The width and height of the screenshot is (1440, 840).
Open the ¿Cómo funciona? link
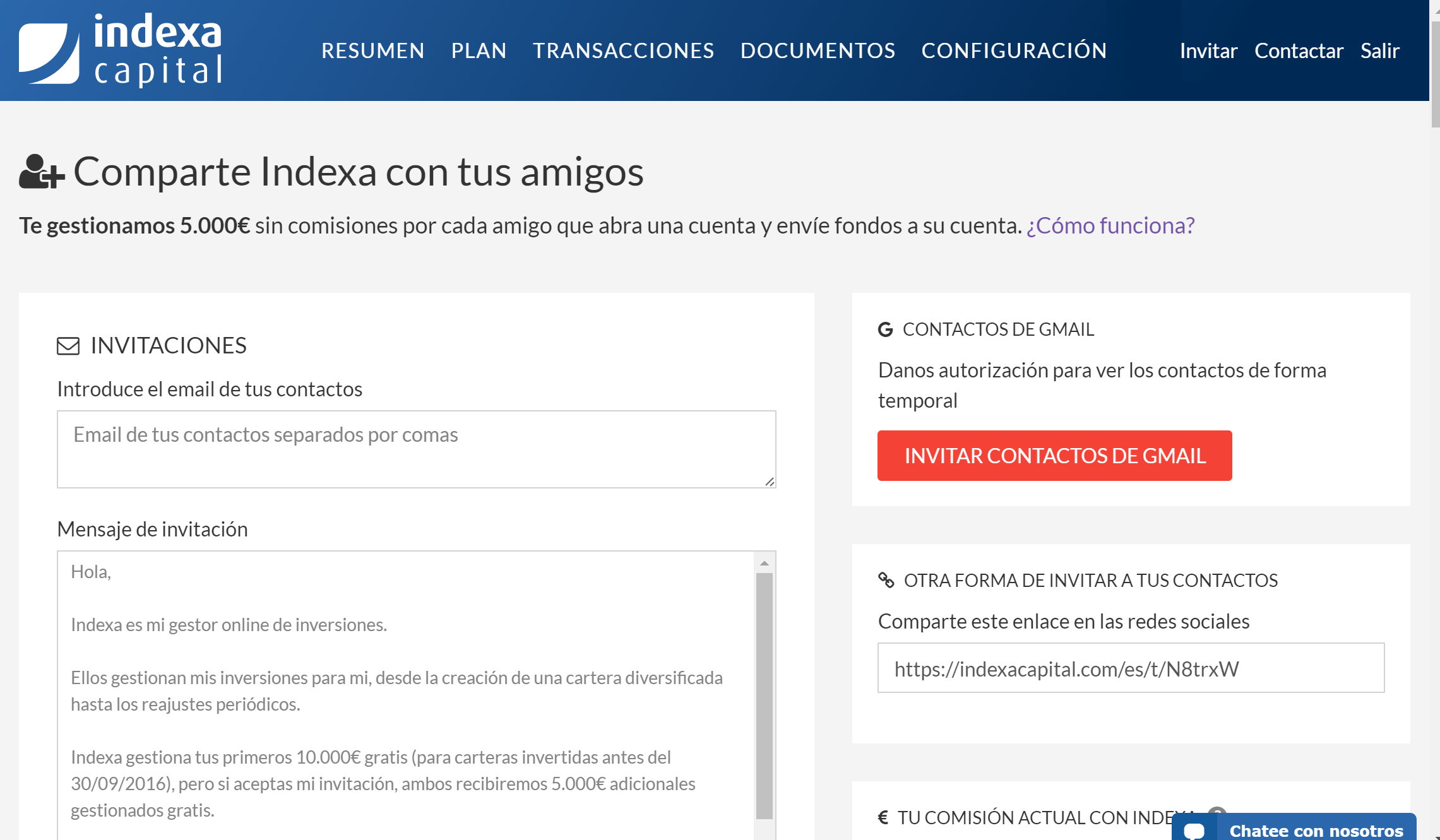pyautogui.click(x=1110, y=225)
